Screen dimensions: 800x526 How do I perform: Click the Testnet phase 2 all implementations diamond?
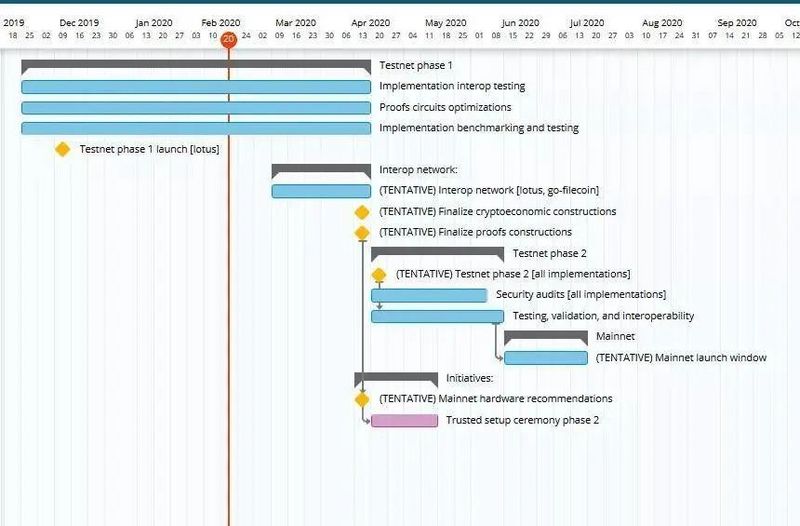(379, 275)
